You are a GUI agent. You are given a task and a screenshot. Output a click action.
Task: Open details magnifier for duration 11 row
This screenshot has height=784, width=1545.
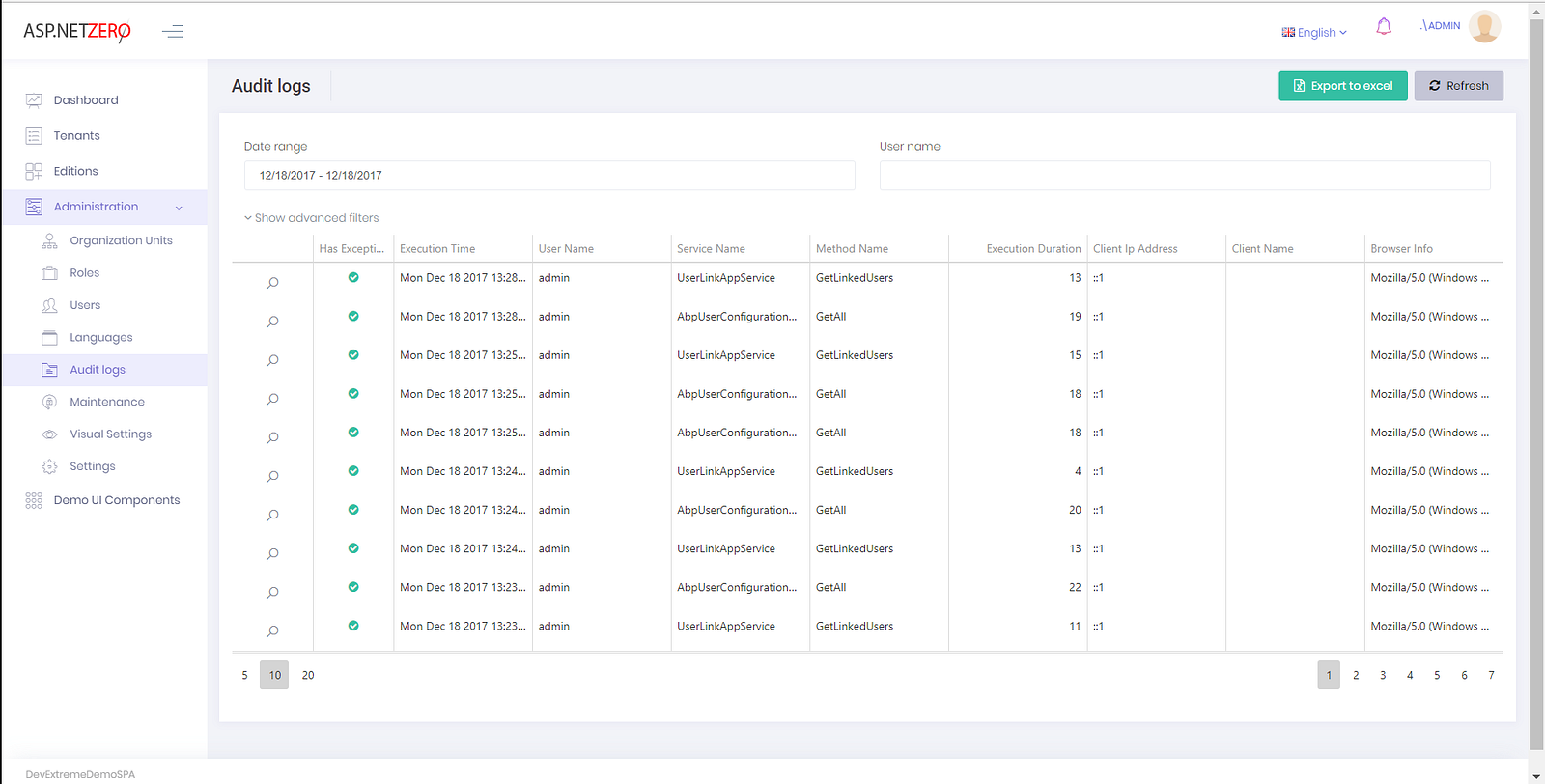[272, 630]
